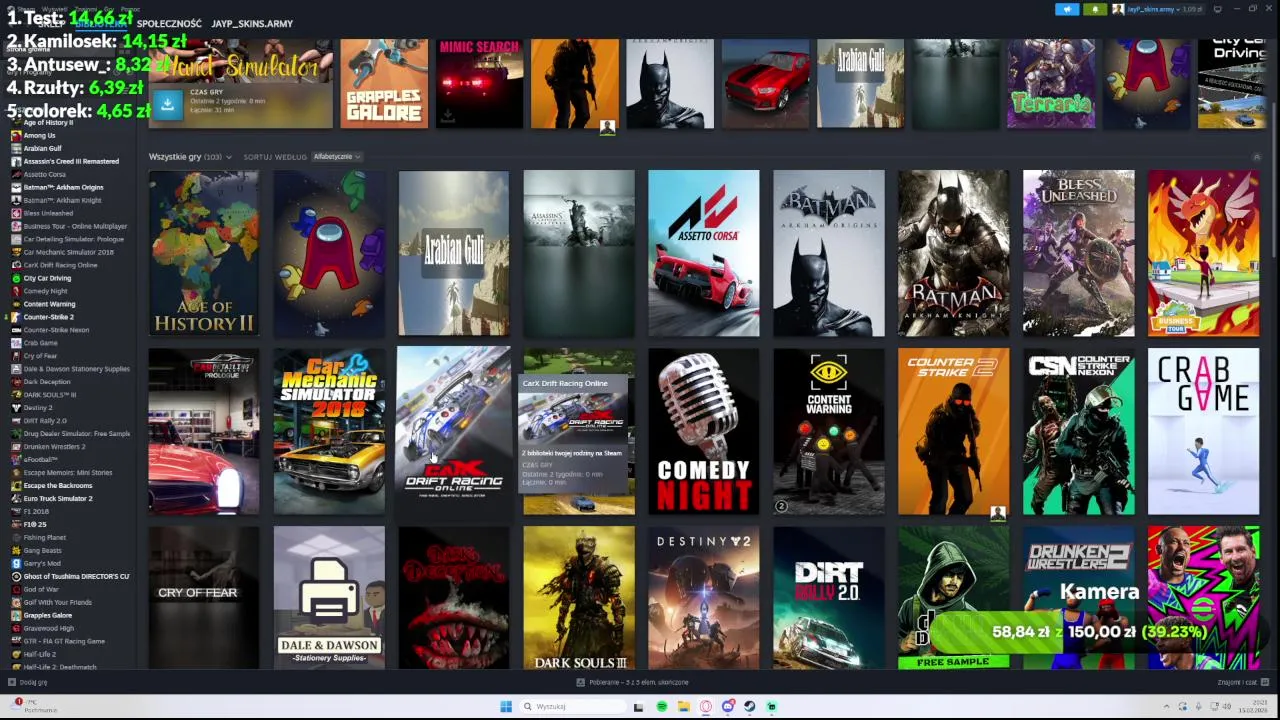Select Bless Unleashed in the sidebar

tap(48, 213)
